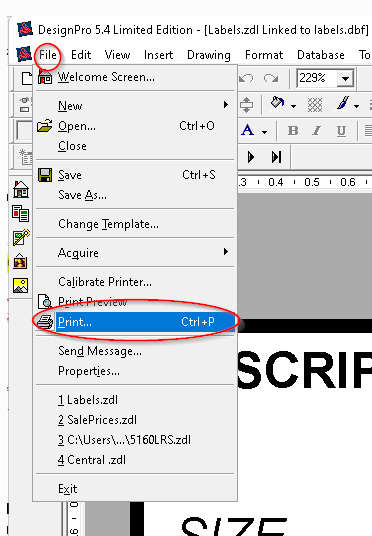372x536 pixels.
Task: Select Print Preview menu entry
Action: [x=135, y=302]
